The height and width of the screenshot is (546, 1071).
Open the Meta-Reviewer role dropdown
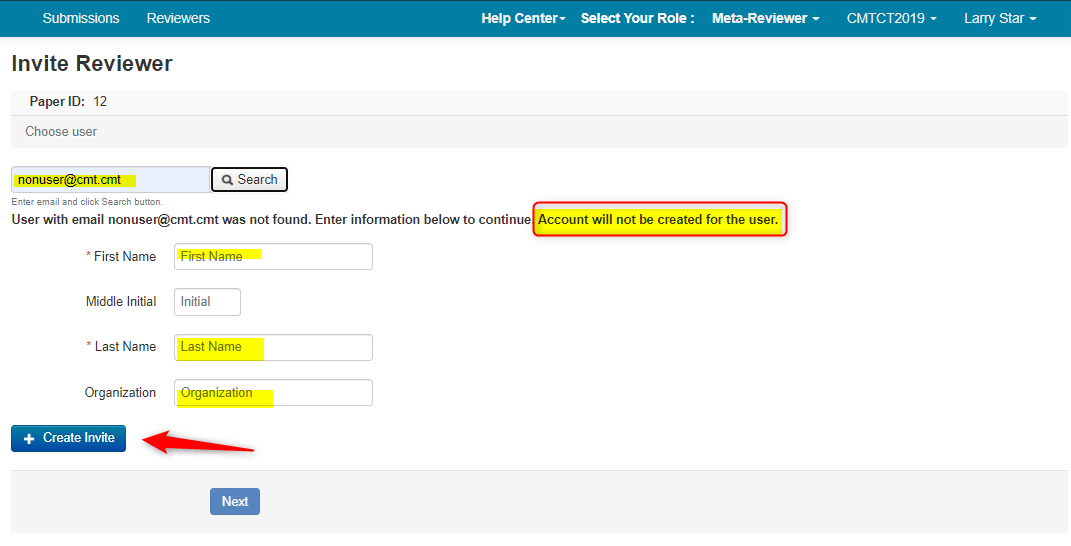click(765, 18)
